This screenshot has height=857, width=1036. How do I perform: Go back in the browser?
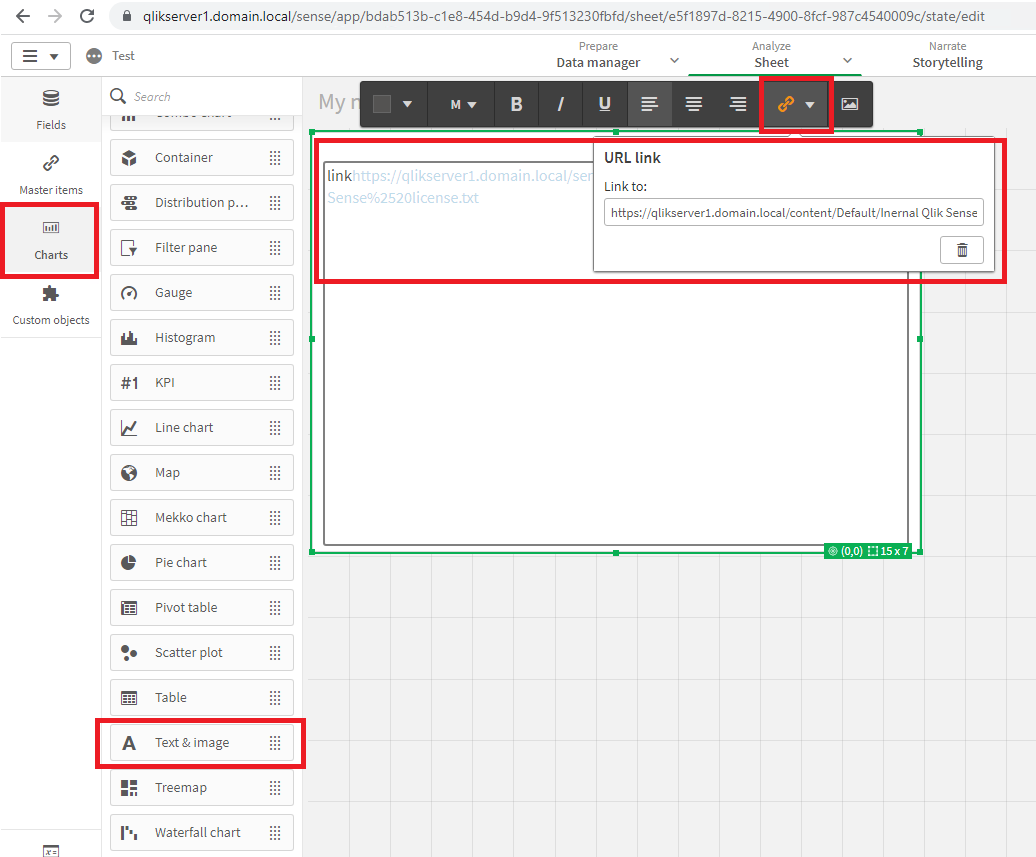click(23, 16)
